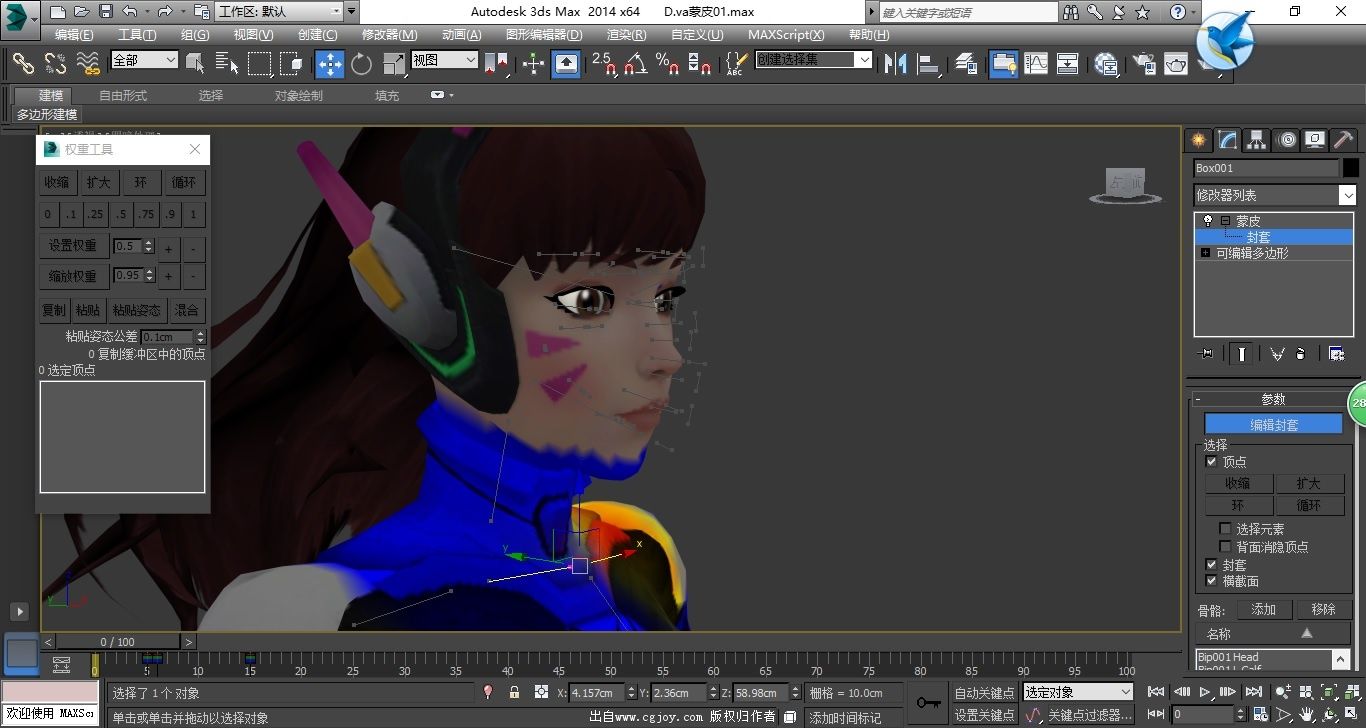This screenshot has height=728, width=1366.
Task: Switch to the Display command panel tab
Action: click(x=1316, y=140)
